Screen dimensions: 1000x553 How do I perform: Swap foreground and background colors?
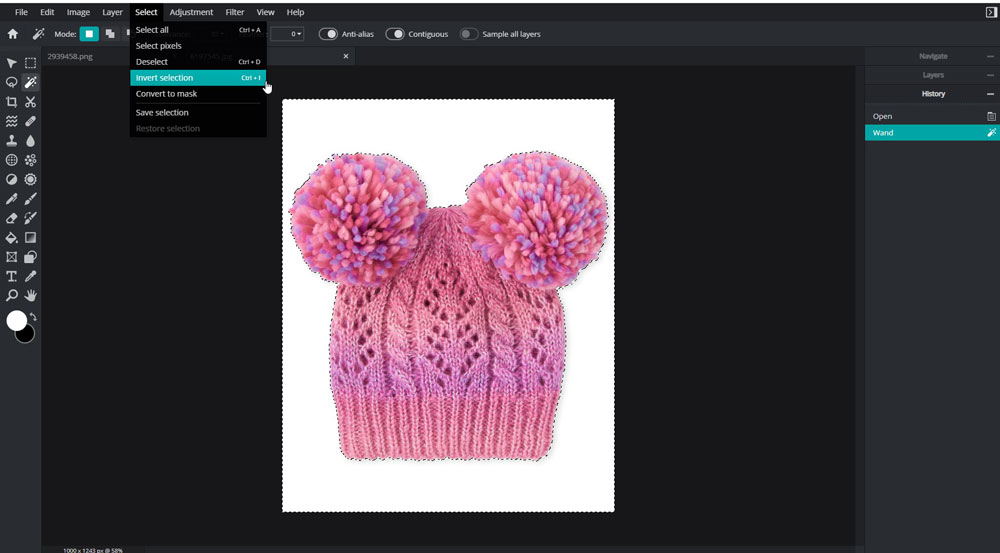point(33,316)
